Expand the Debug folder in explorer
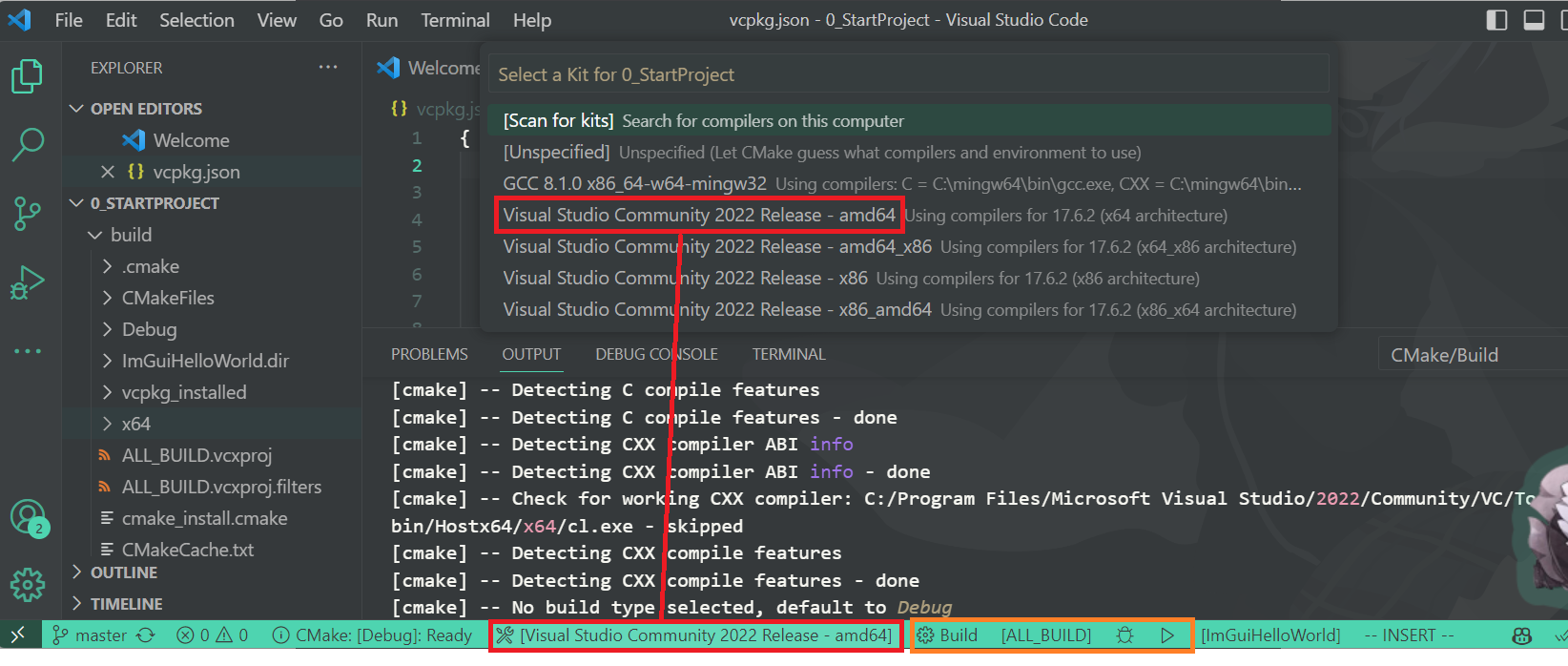 point(149,329)
